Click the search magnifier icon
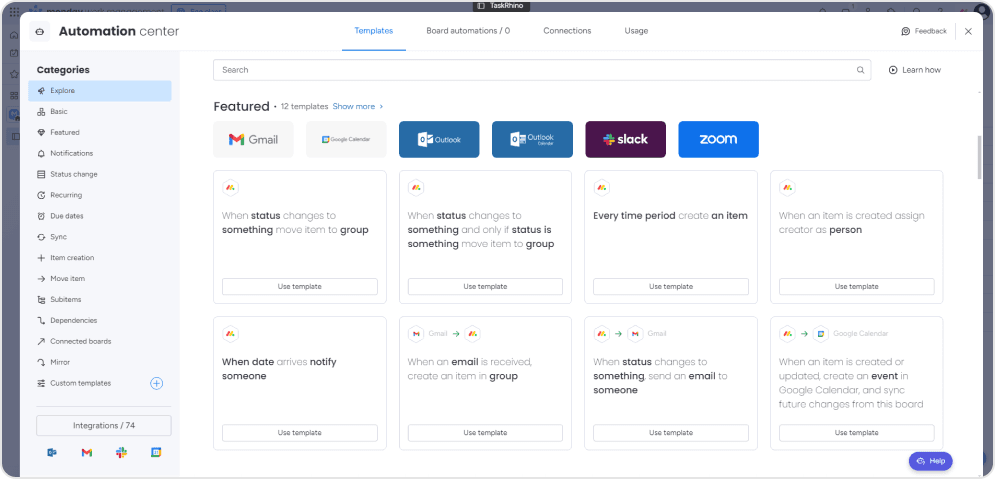 pyautogui.click(x=860, y=70)
